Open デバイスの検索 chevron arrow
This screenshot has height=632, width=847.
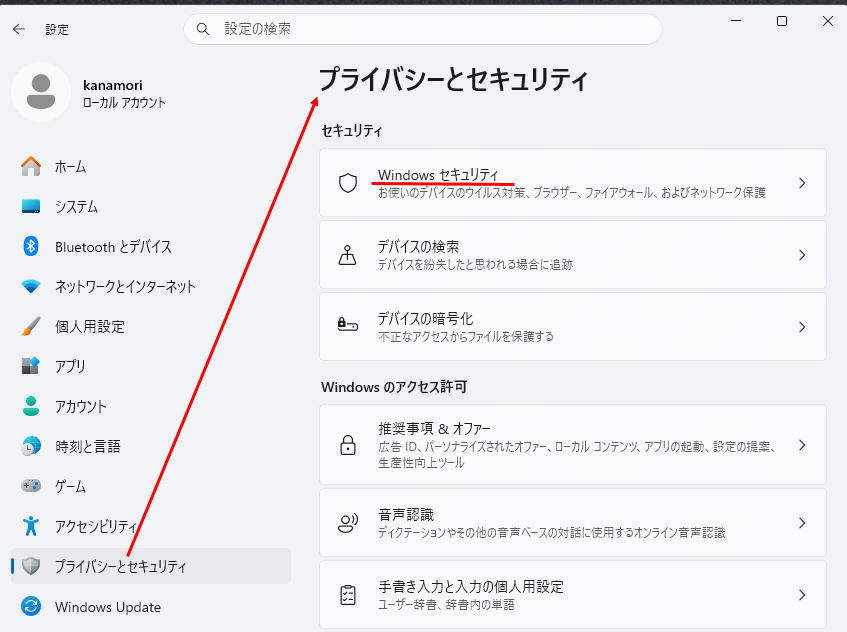(801, 255)
